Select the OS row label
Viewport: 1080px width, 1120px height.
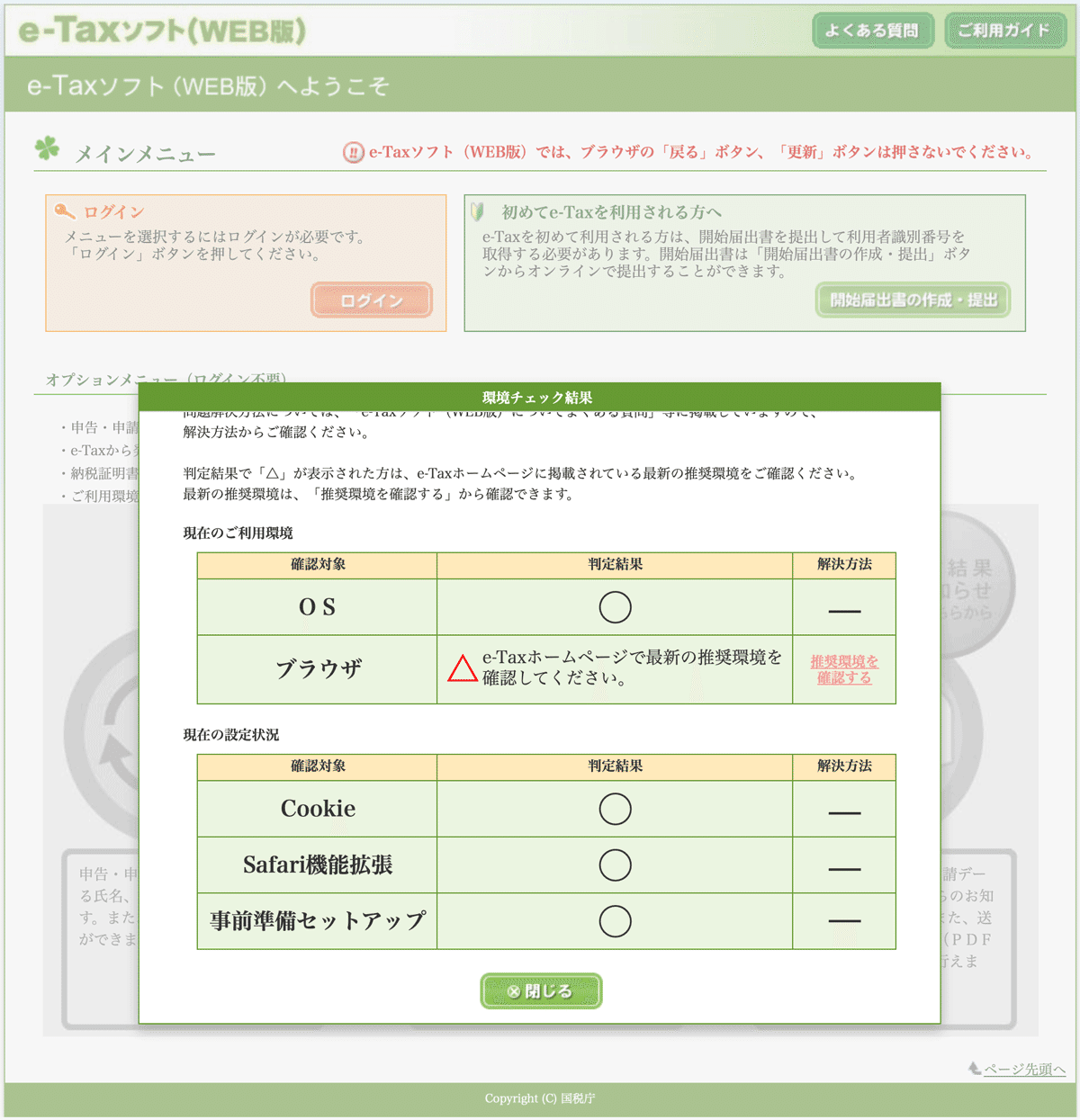(x=317, y=607)
